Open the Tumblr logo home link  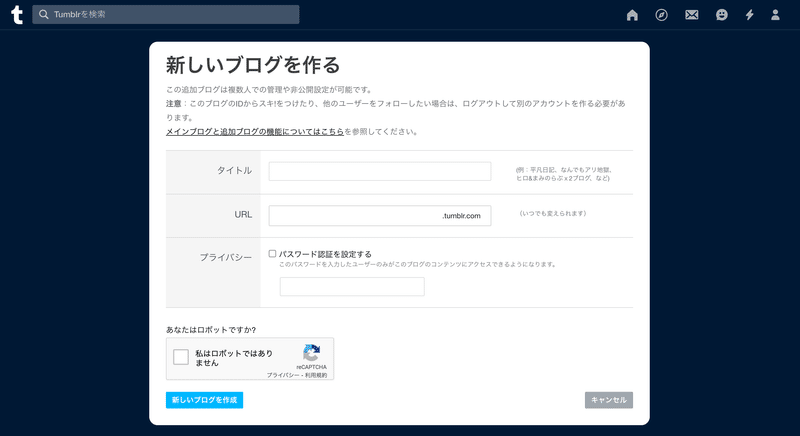click(x=17, y=15)
